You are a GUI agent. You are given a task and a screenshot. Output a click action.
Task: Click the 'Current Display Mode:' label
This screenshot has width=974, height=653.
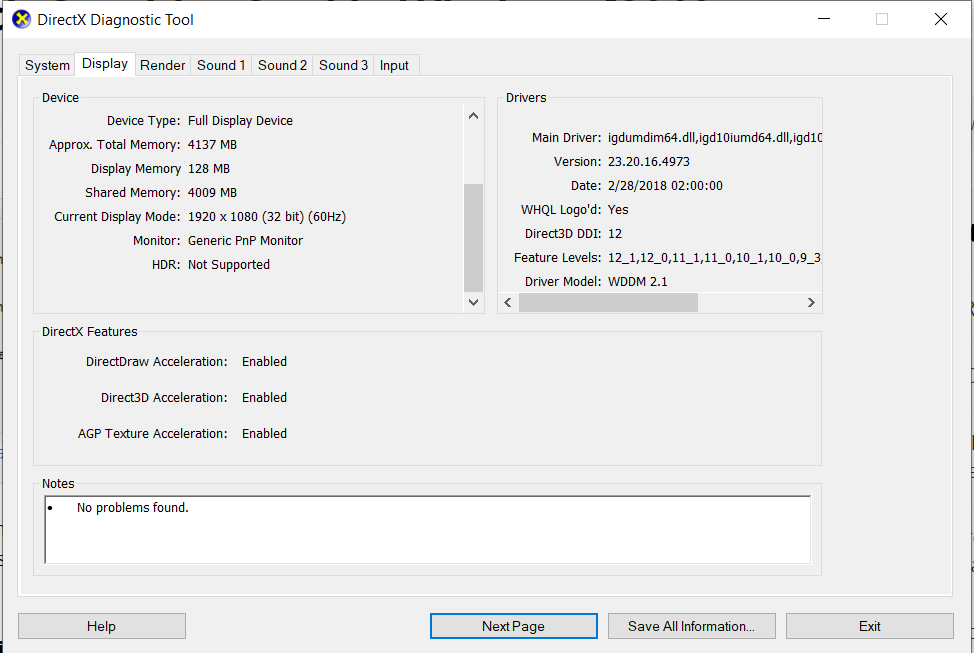[117, 217]
